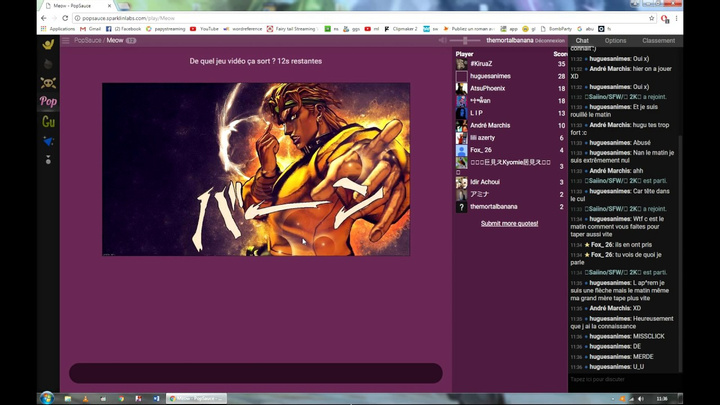Switch to the Chat tab

tap(582, 40)
